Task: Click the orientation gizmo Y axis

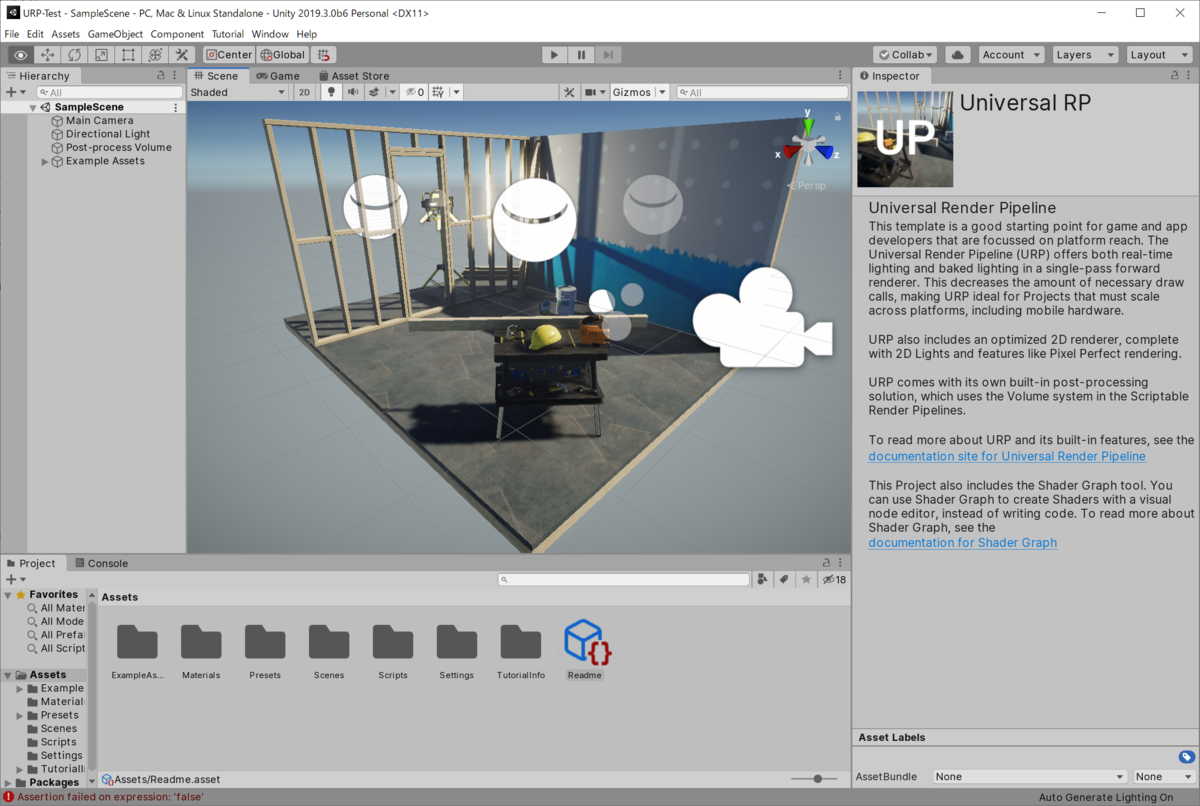Action: click(x=808, y=125)
